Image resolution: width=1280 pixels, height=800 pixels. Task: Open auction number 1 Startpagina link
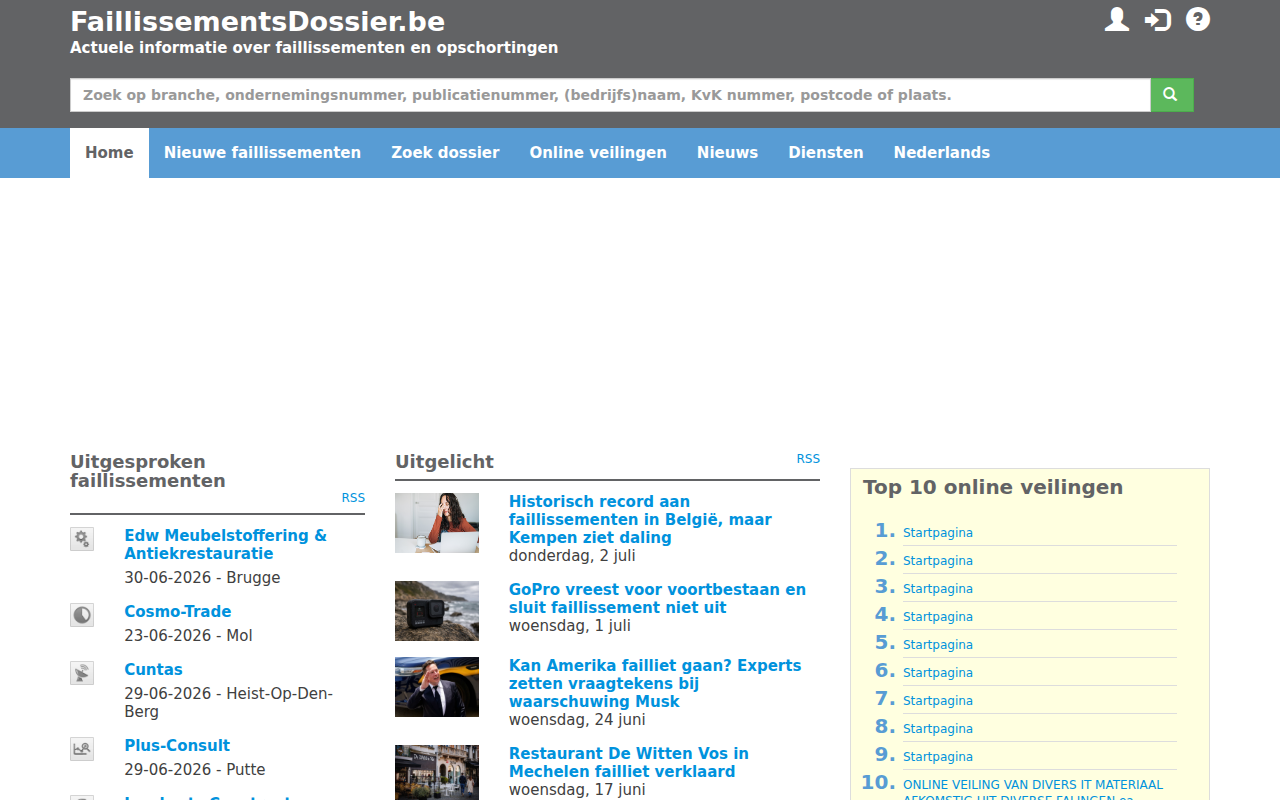[x=938, y=533]
